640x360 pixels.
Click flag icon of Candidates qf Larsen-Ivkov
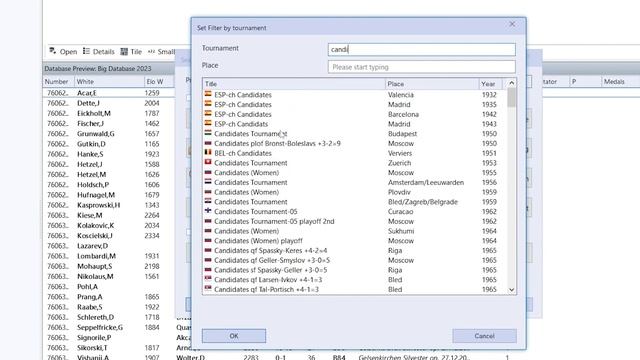[x=208, y=279]
